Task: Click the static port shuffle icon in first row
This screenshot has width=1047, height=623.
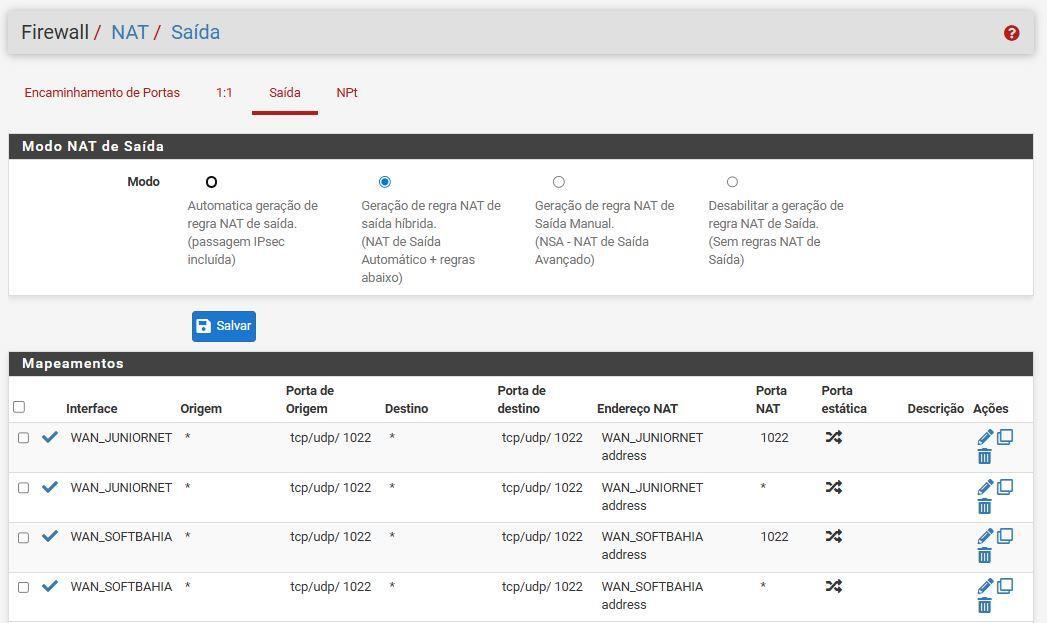Action: (x=833, y=437)
